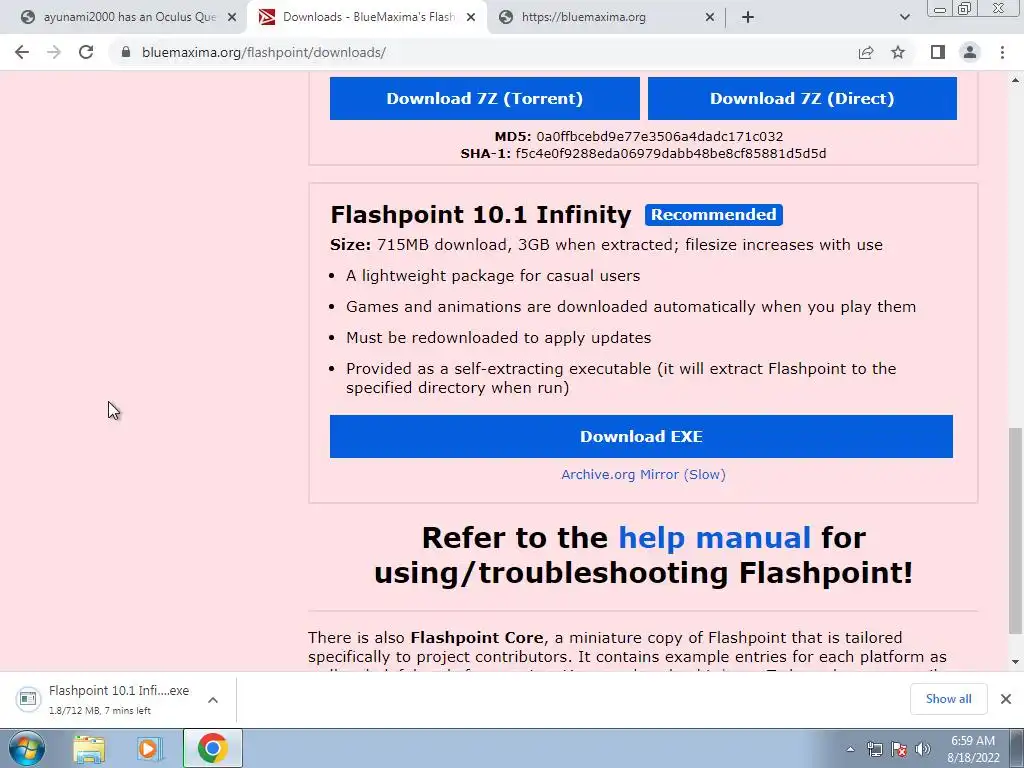Open the network tray icon
The image size is (1024, 768).
click(874, 749)
